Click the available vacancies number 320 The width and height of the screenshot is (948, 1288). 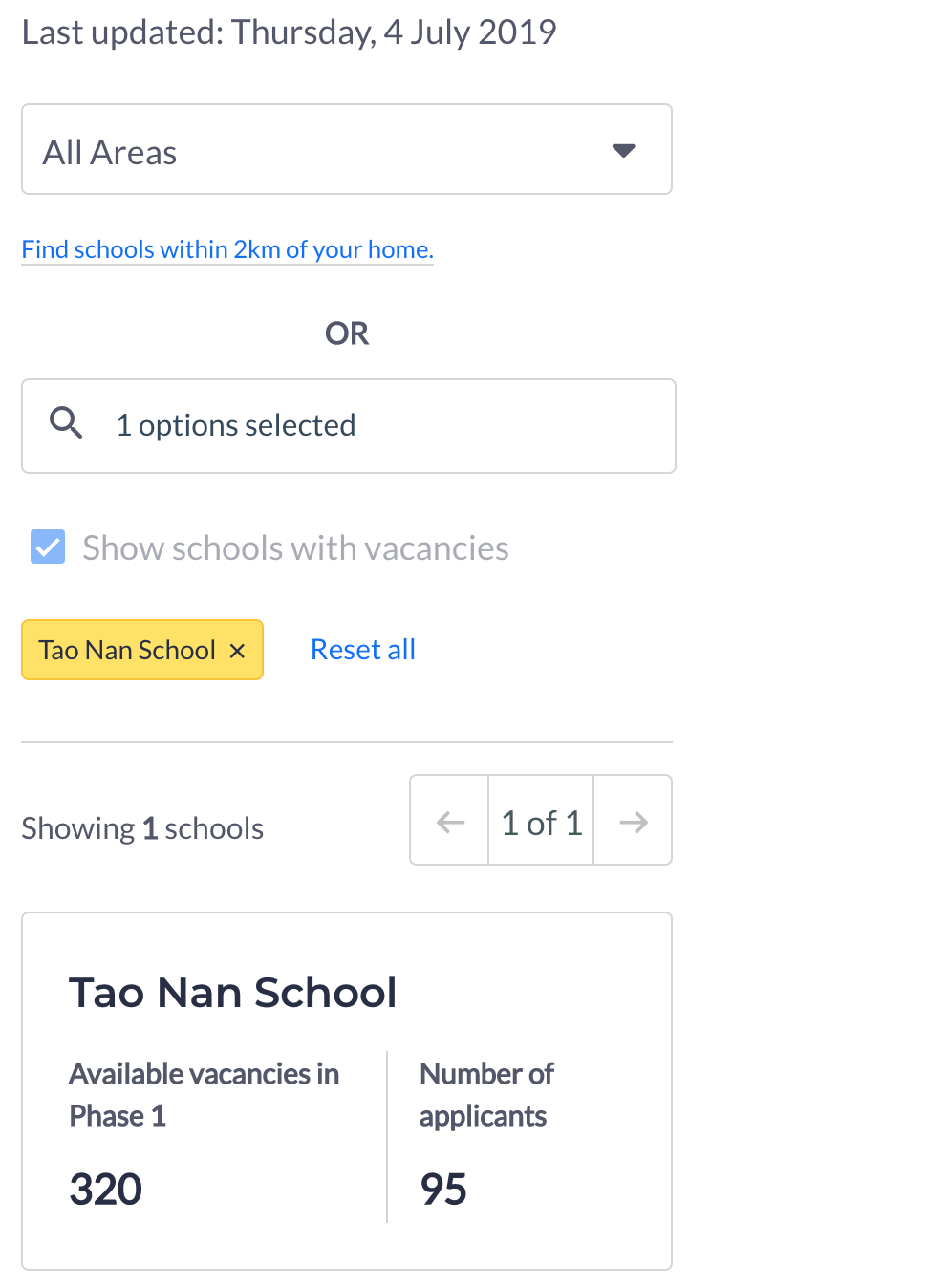coord(106,1190)
